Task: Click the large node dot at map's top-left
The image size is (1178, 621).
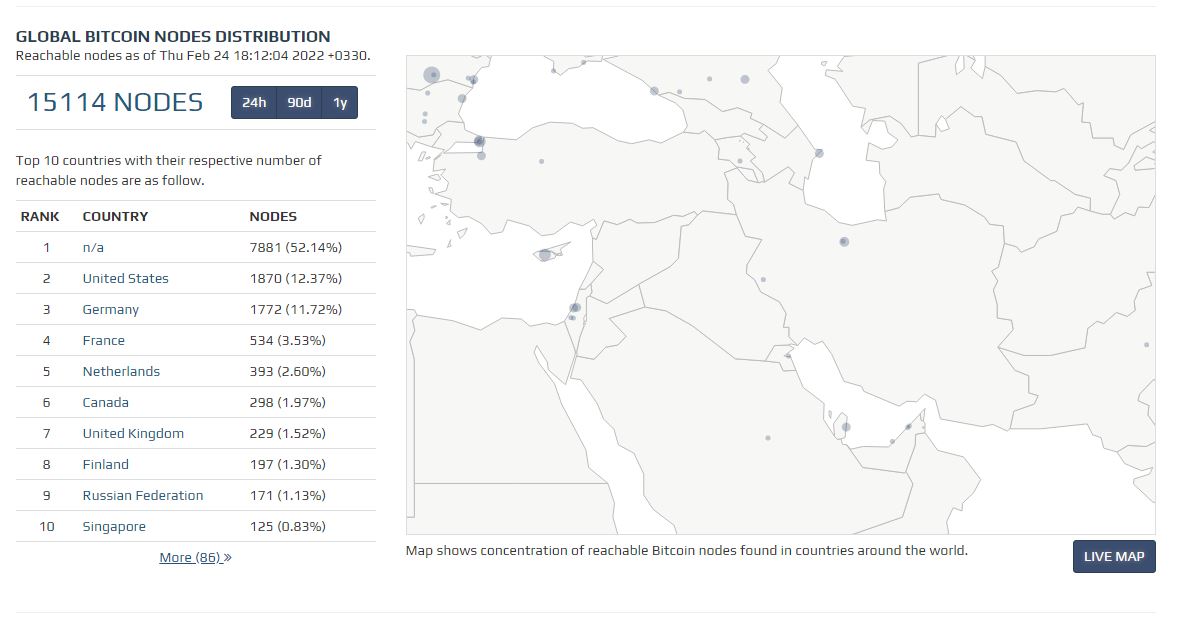Action: pyautogui.click(x=432, y=75)
